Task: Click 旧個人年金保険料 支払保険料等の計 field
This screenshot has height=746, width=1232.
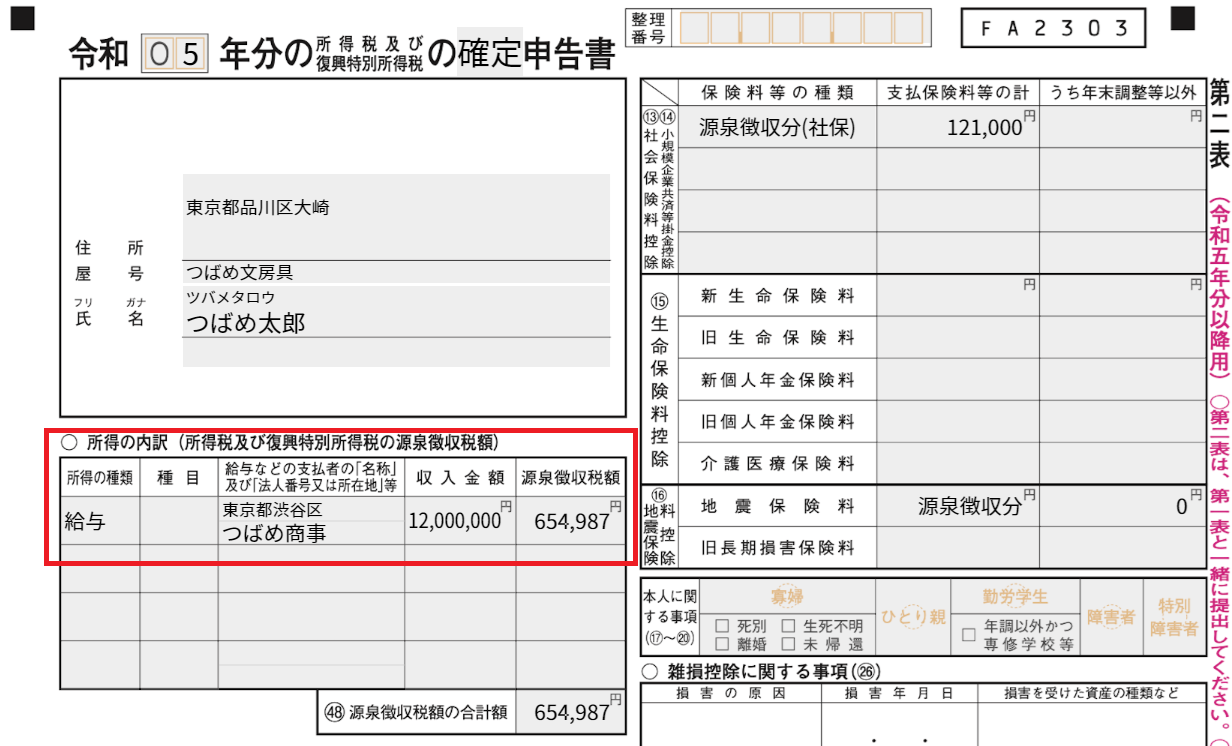Action: point(958,422)
